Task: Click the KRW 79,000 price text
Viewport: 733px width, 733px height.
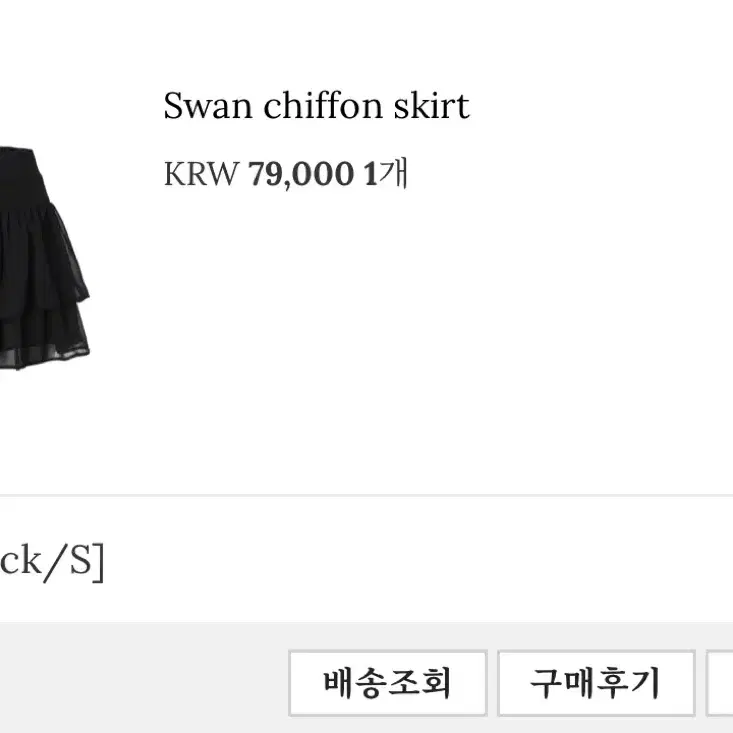Action: coord(259,174)
